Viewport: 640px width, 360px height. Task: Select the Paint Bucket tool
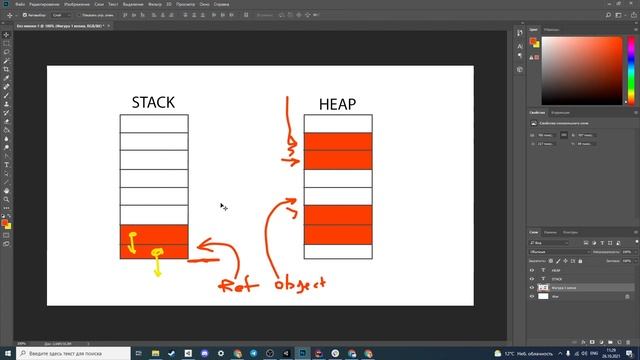6,130
